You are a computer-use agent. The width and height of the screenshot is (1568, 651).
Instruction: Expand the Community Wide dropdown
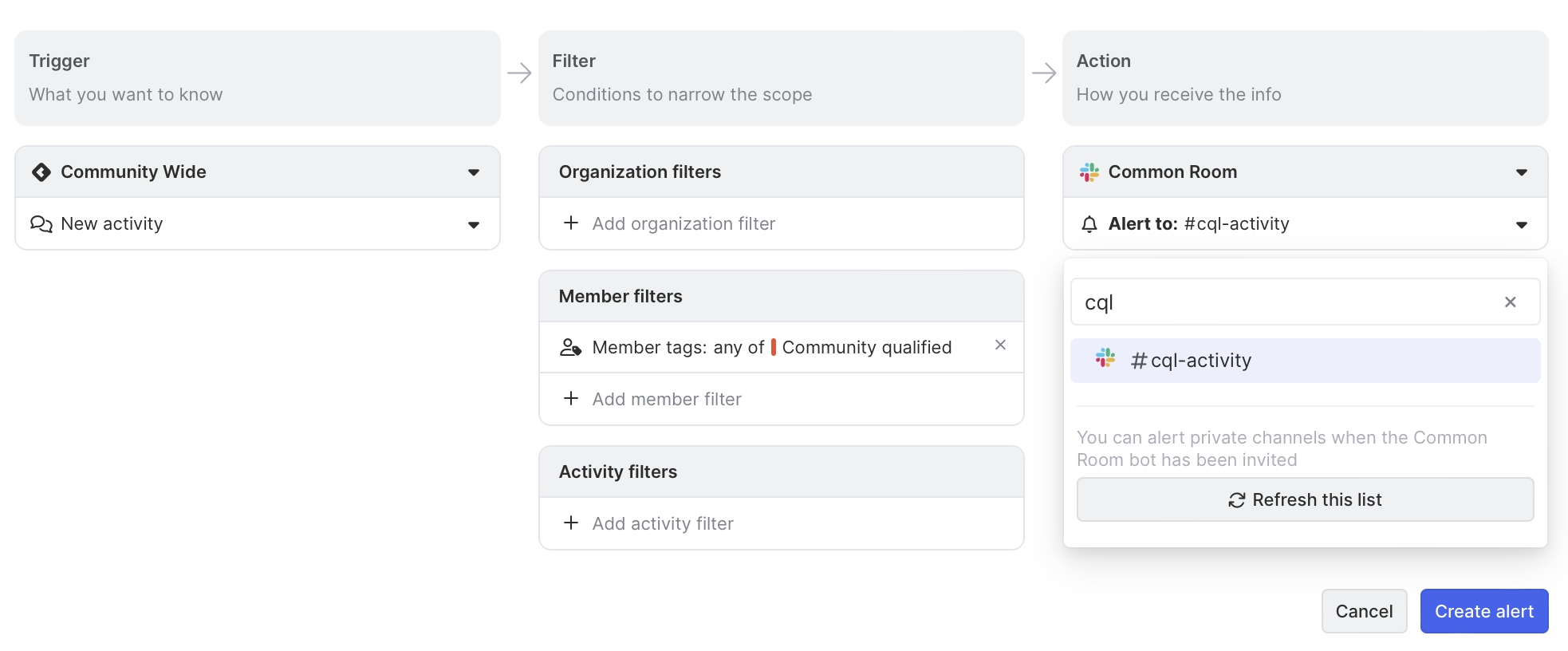click(x=474, y=172)
